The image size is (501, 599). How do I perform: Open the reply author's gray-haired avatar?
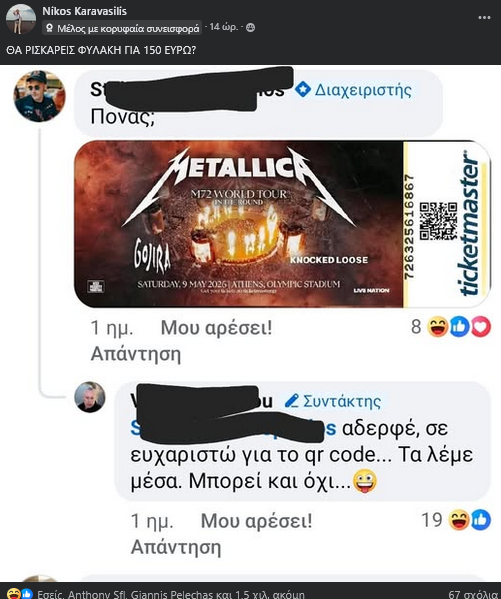point(90,397)
